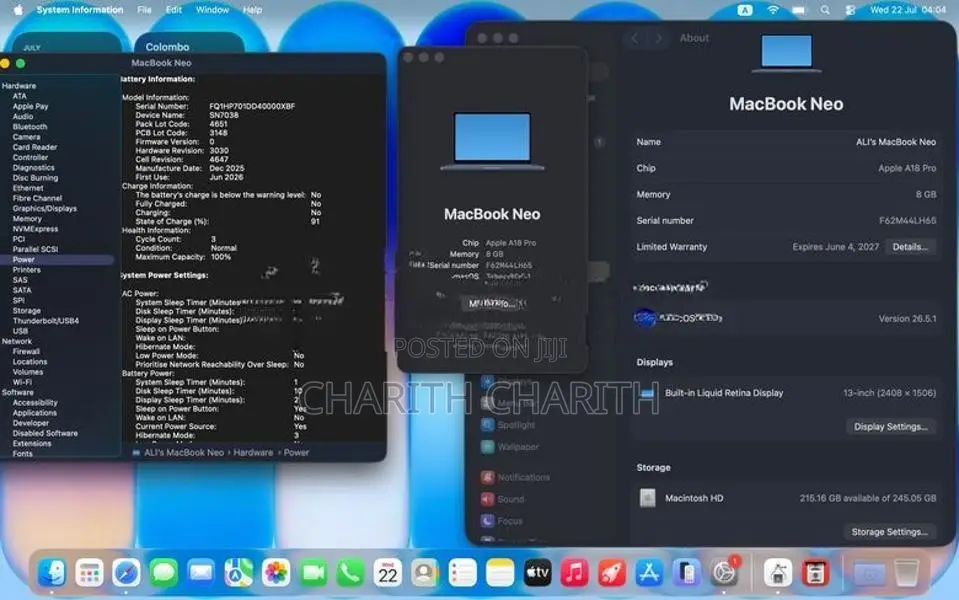The width and height of the screenshot is (959, 600).
Task: Open the Apple menu
Action: point(18,10)
